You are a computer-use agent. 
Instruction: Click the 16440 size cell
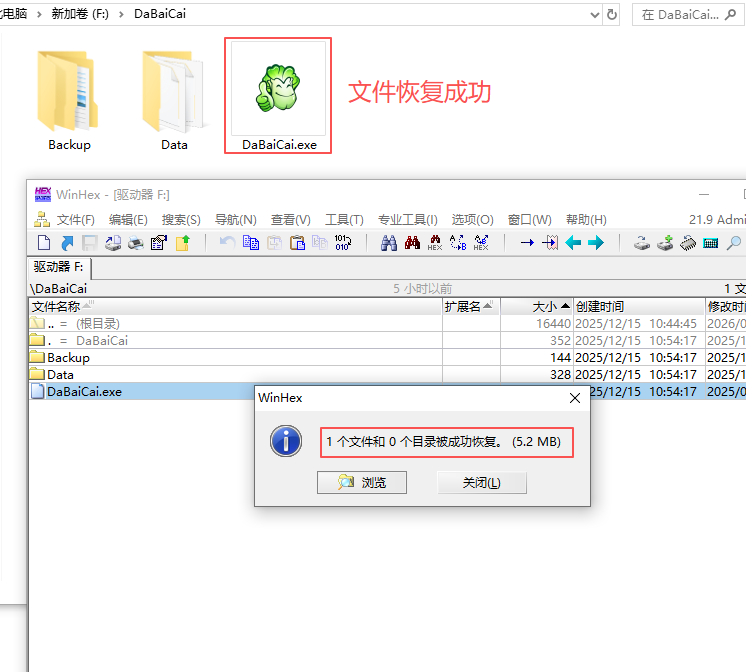tap(537, 324)
